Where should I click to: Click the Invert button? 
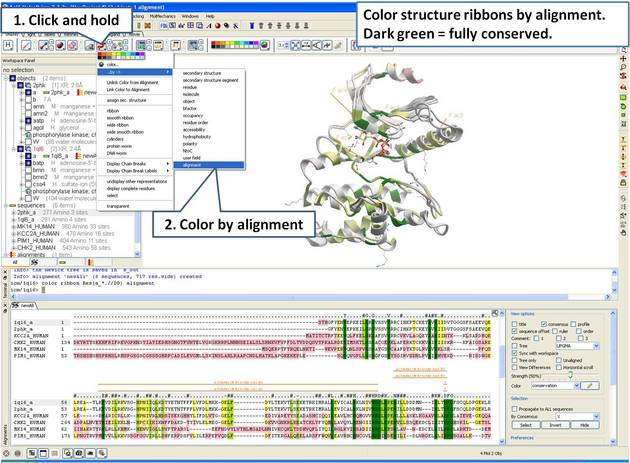[x=555, y=425]
